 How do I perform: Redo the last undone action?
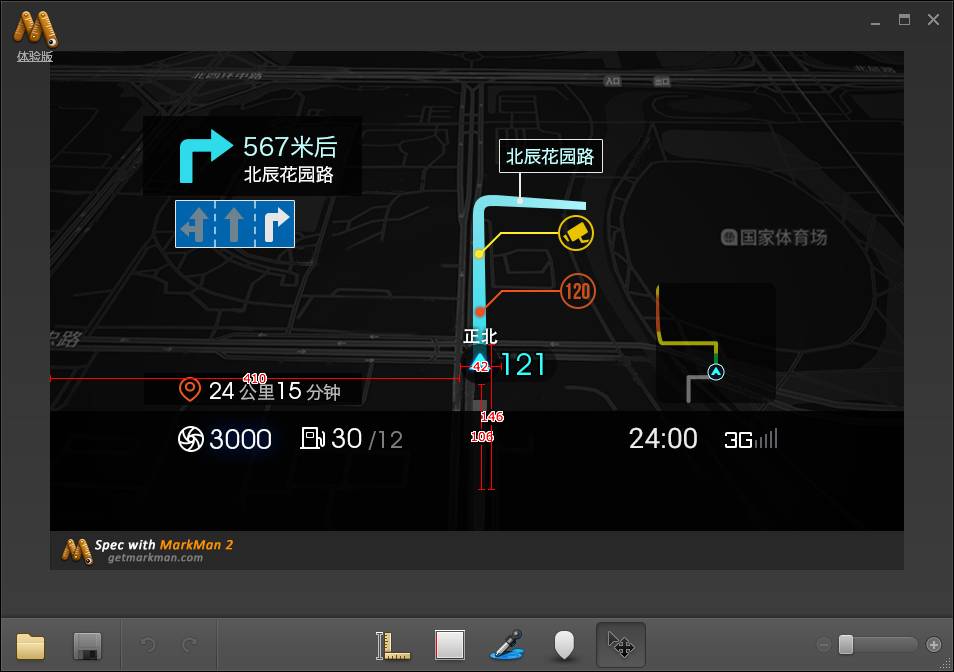tap(190, 644)
